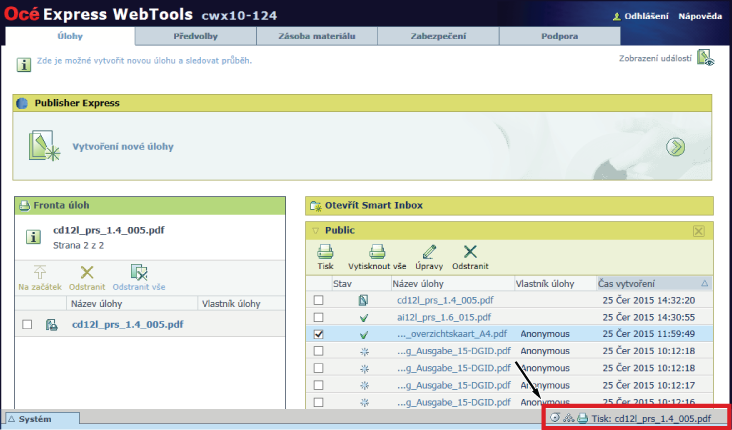
Task: Click timestamp 25 Čer 2015 11:59:49
Action: (x=649, y=334)
